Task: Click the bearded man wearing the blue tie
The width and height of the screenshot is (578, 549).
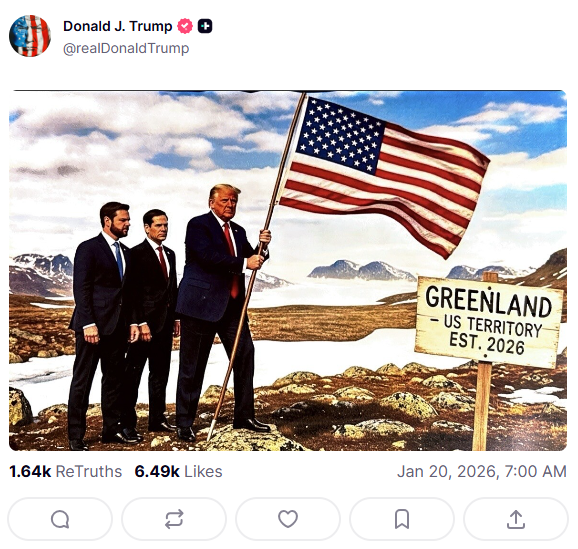Action: tap(100, 321)
